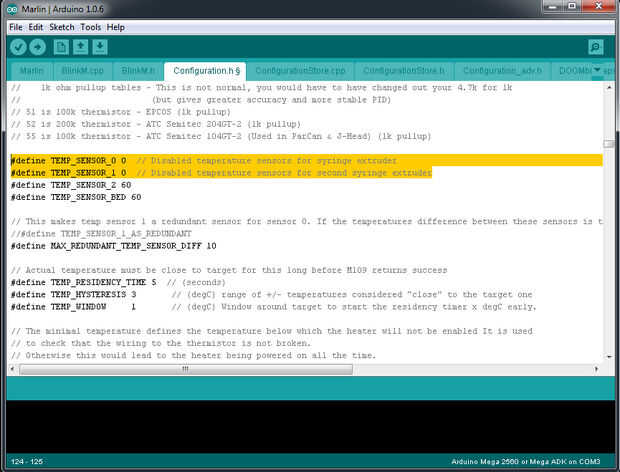Viewport: 620px width, 472px height.
Task: Click comment '55 is 100k thermistor' line
Action: (x=221, y=136)
